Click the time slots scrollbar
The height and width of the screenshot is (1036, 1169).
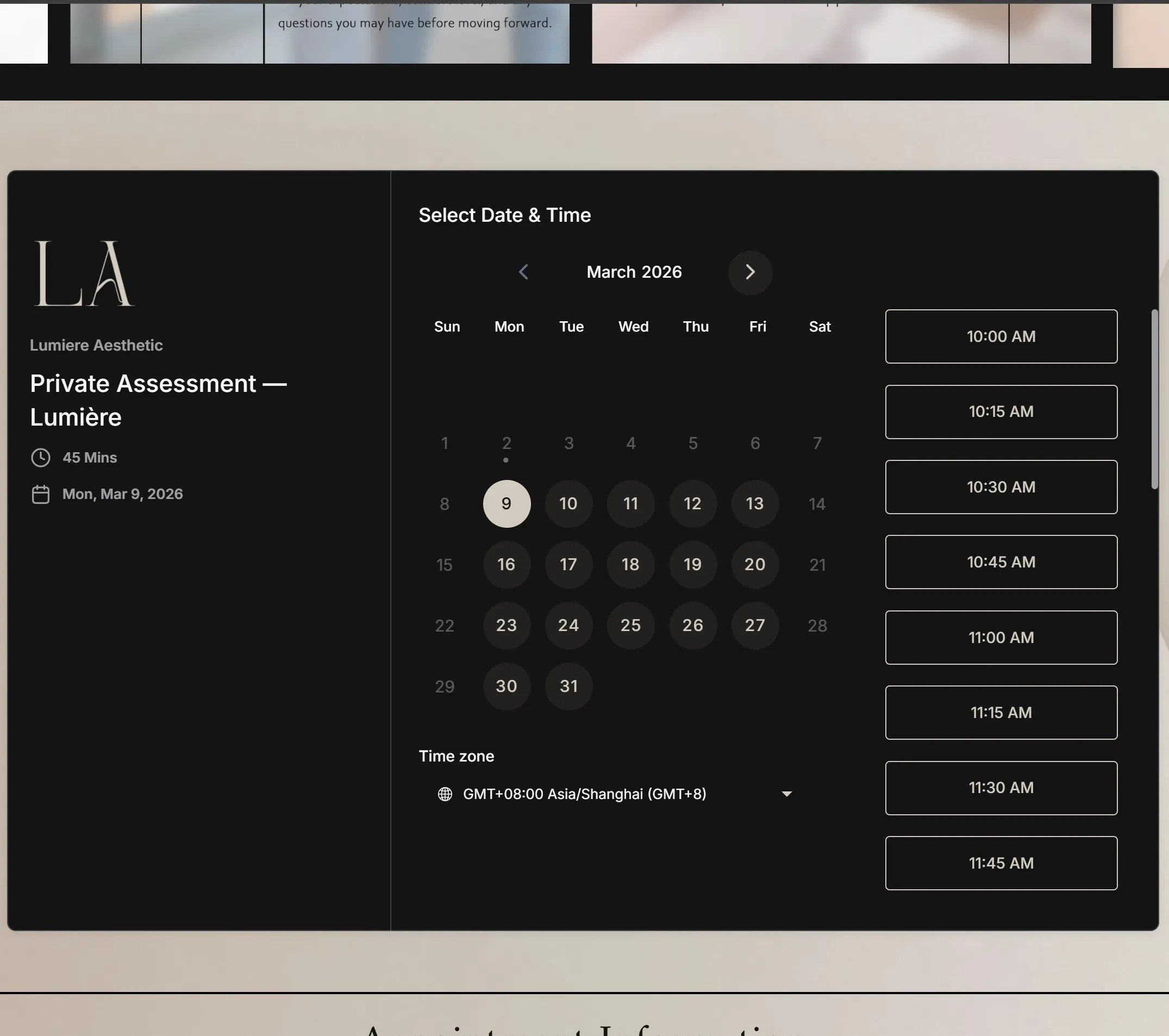click(x=1154, y=400)
